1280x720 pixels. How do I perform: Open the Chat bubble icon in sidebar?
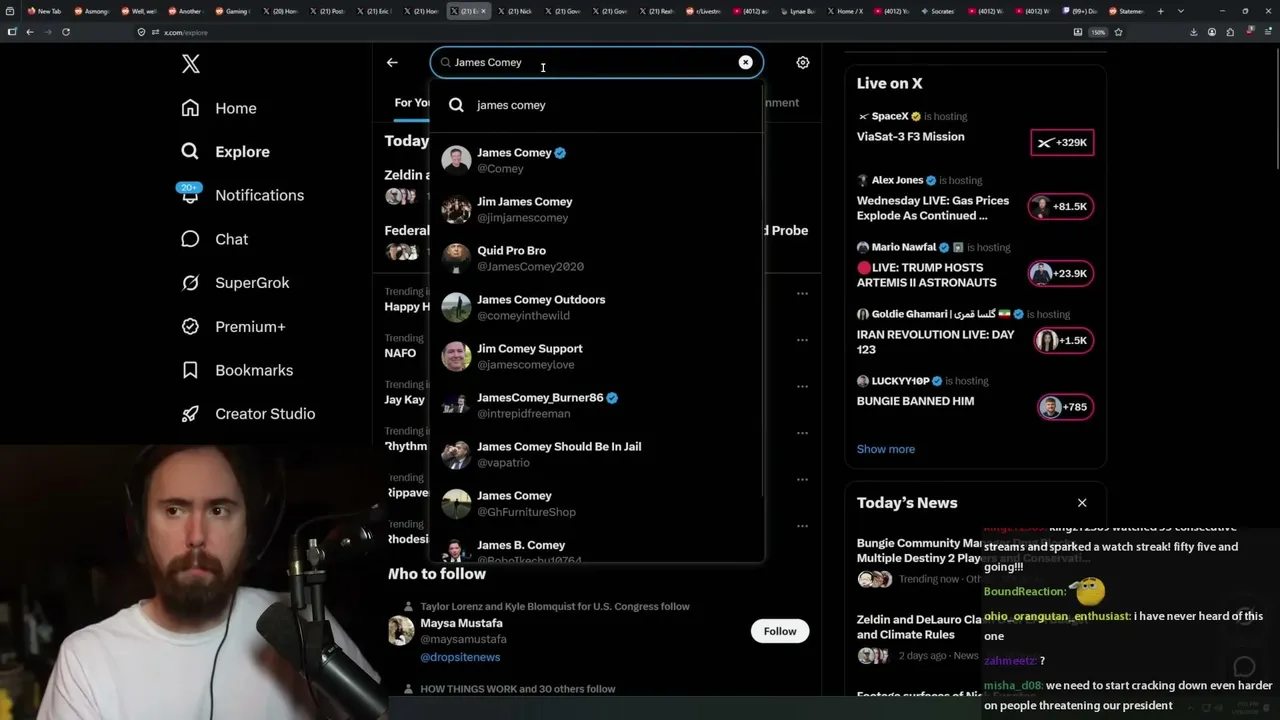[190, 239]
